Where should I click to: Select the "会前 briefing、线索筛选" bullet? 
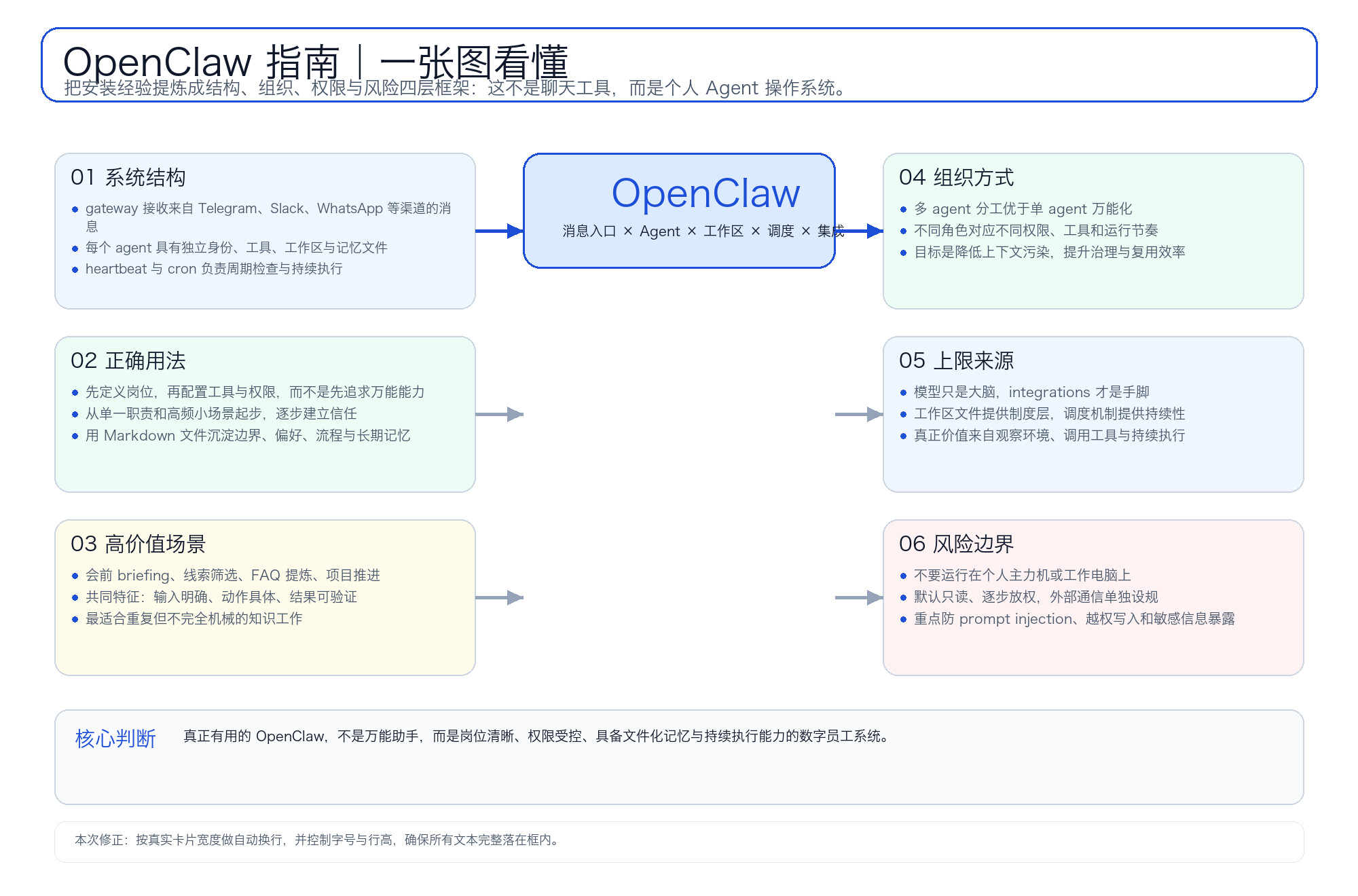click(233, 576)
